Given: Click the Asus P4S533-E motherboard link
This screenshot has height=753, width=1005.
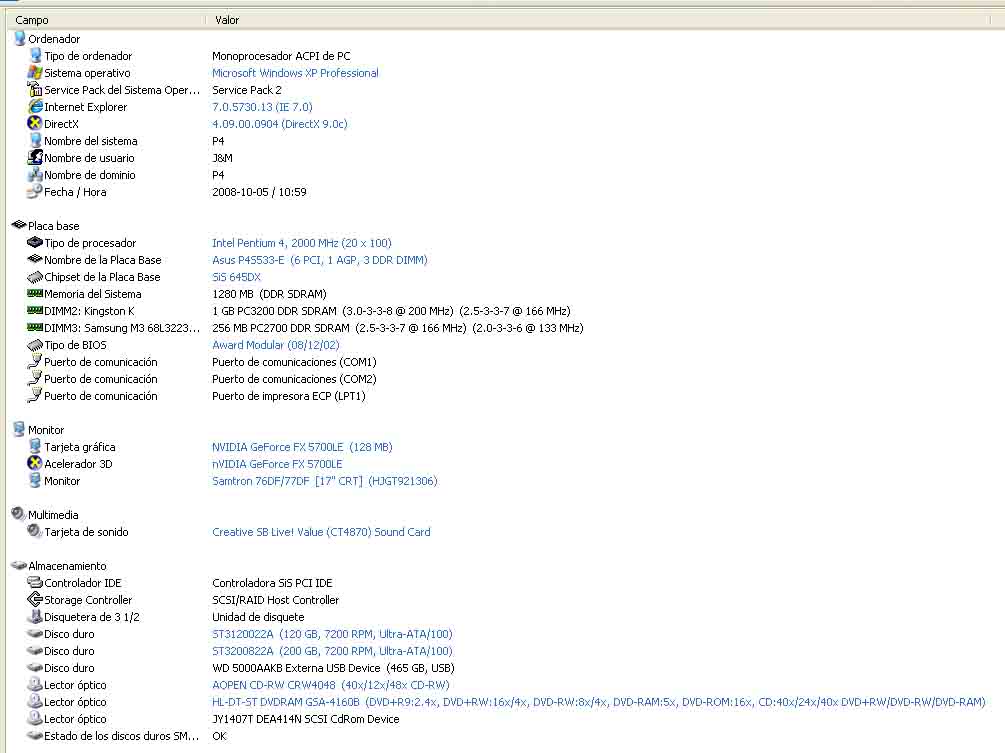Looking at the screenshot, I should coord(319,260).
